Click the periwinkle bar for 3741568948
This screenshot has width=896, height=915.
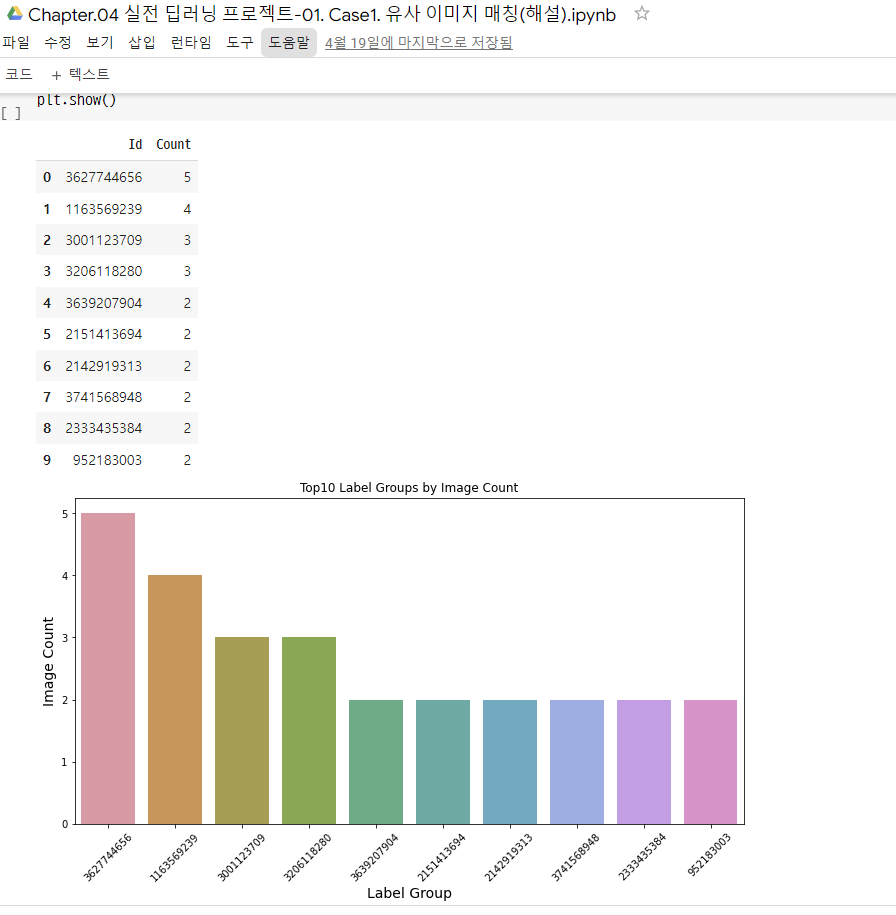tap(577, 762)
